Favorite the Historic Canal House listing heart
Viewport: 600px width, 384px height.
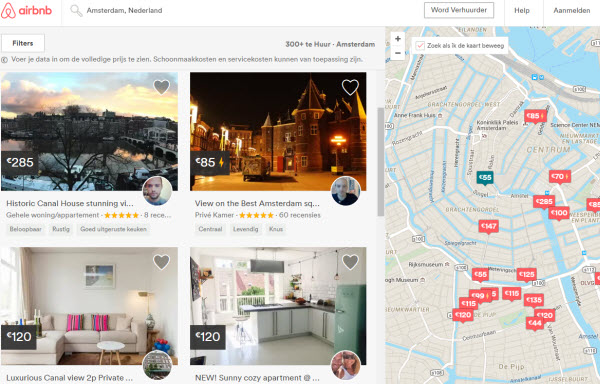pos(161,87)
